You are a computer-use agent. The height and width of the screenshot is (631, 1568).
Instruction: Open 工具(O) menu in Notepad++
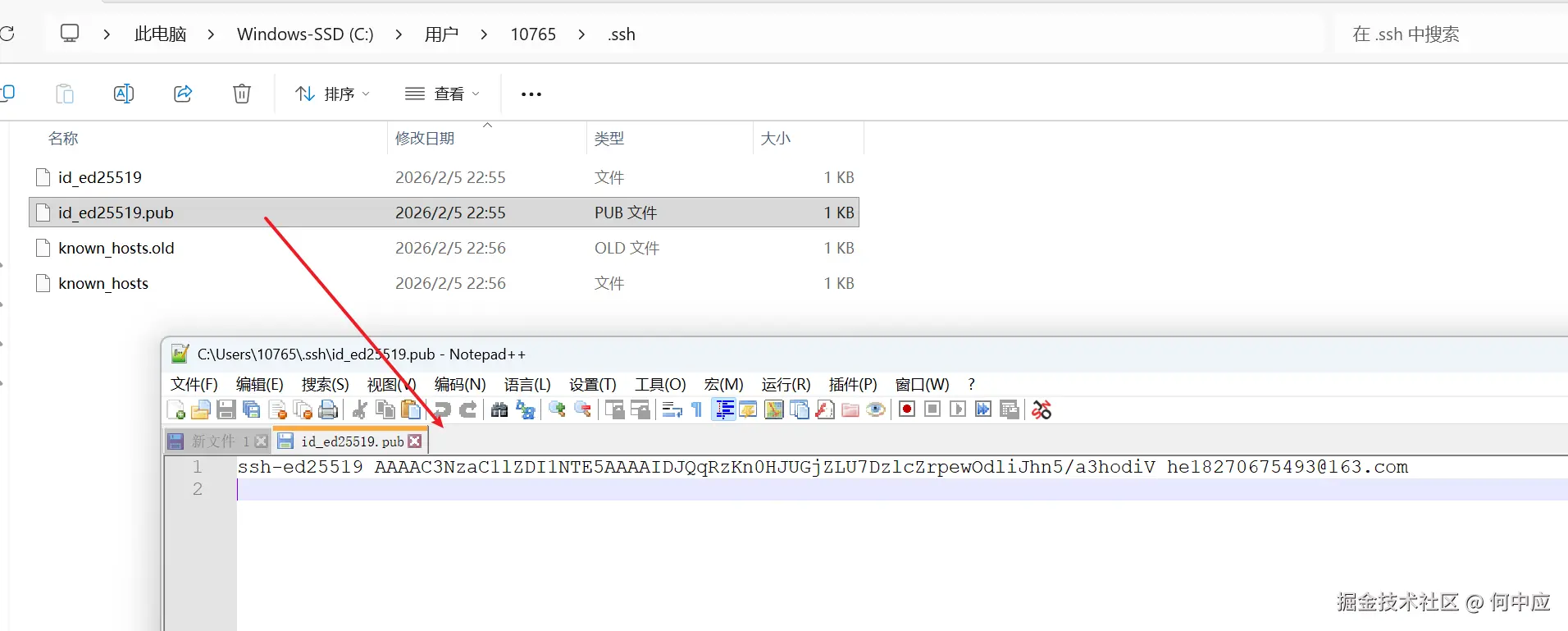(x=660, y=384)
